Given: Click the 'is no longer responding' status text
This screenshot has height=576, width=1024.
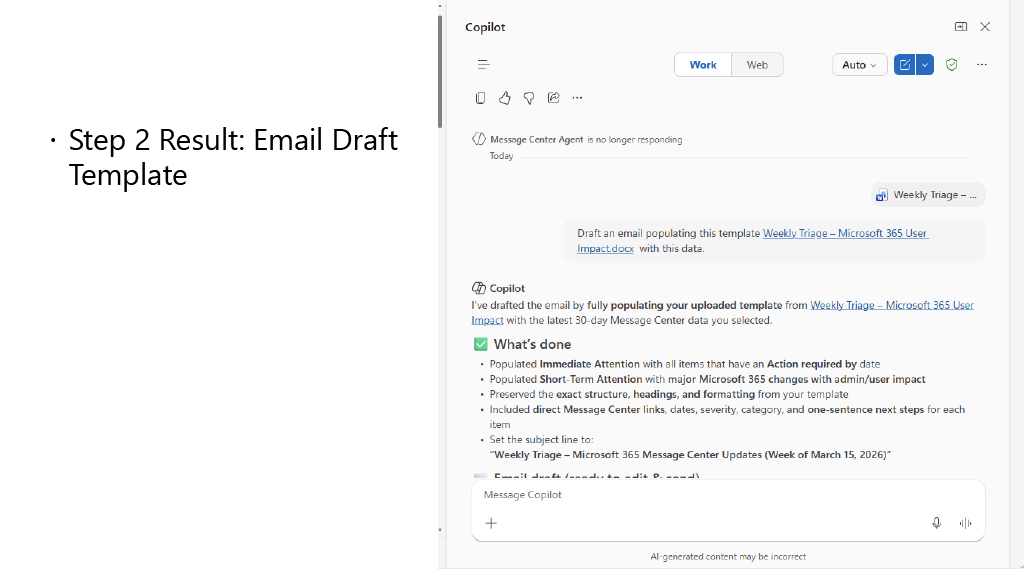Looking at the screenshot, I should click(634, 139).
